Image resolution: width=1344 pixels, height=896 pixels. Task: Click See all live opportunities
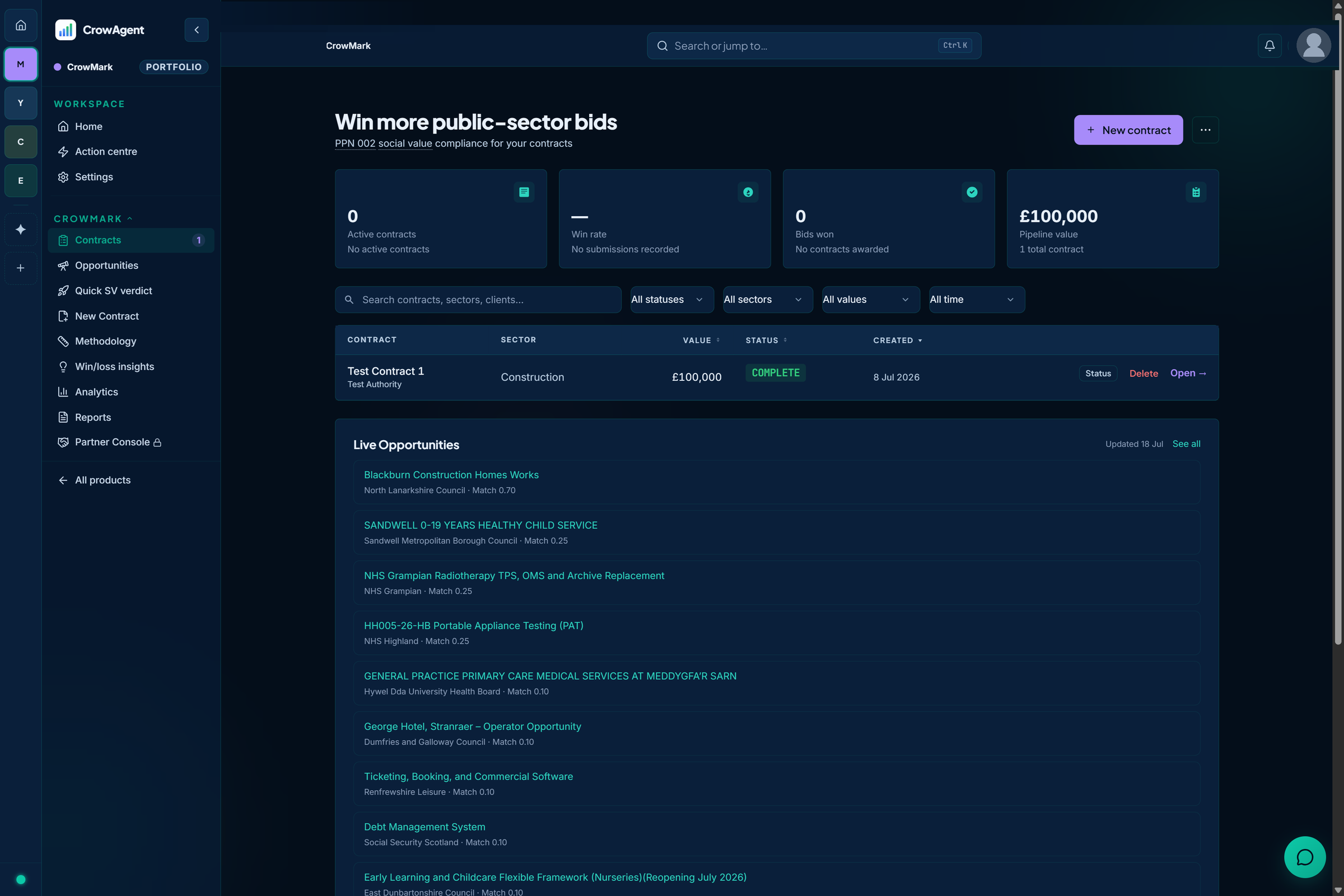[1186, 444]
